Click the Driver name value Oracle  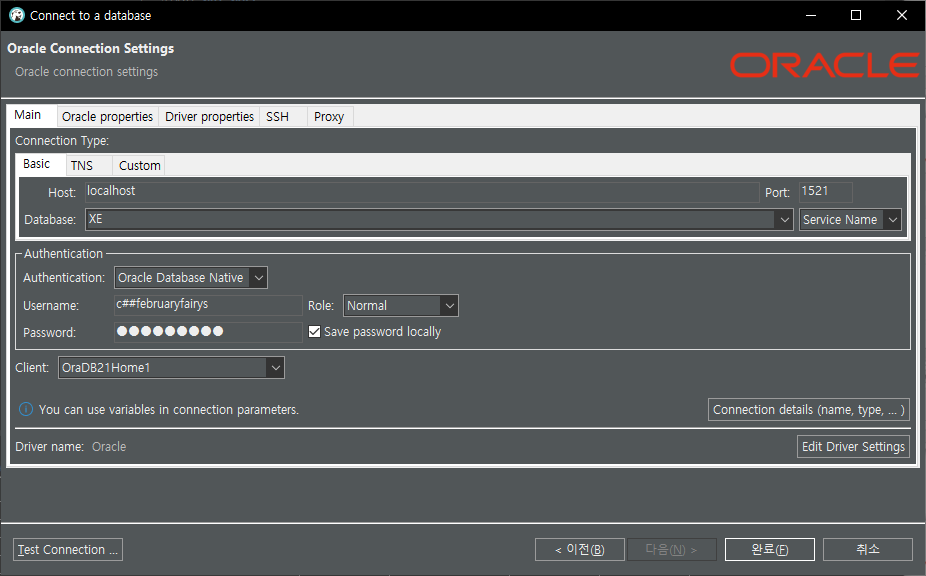(x=109, y=447)
